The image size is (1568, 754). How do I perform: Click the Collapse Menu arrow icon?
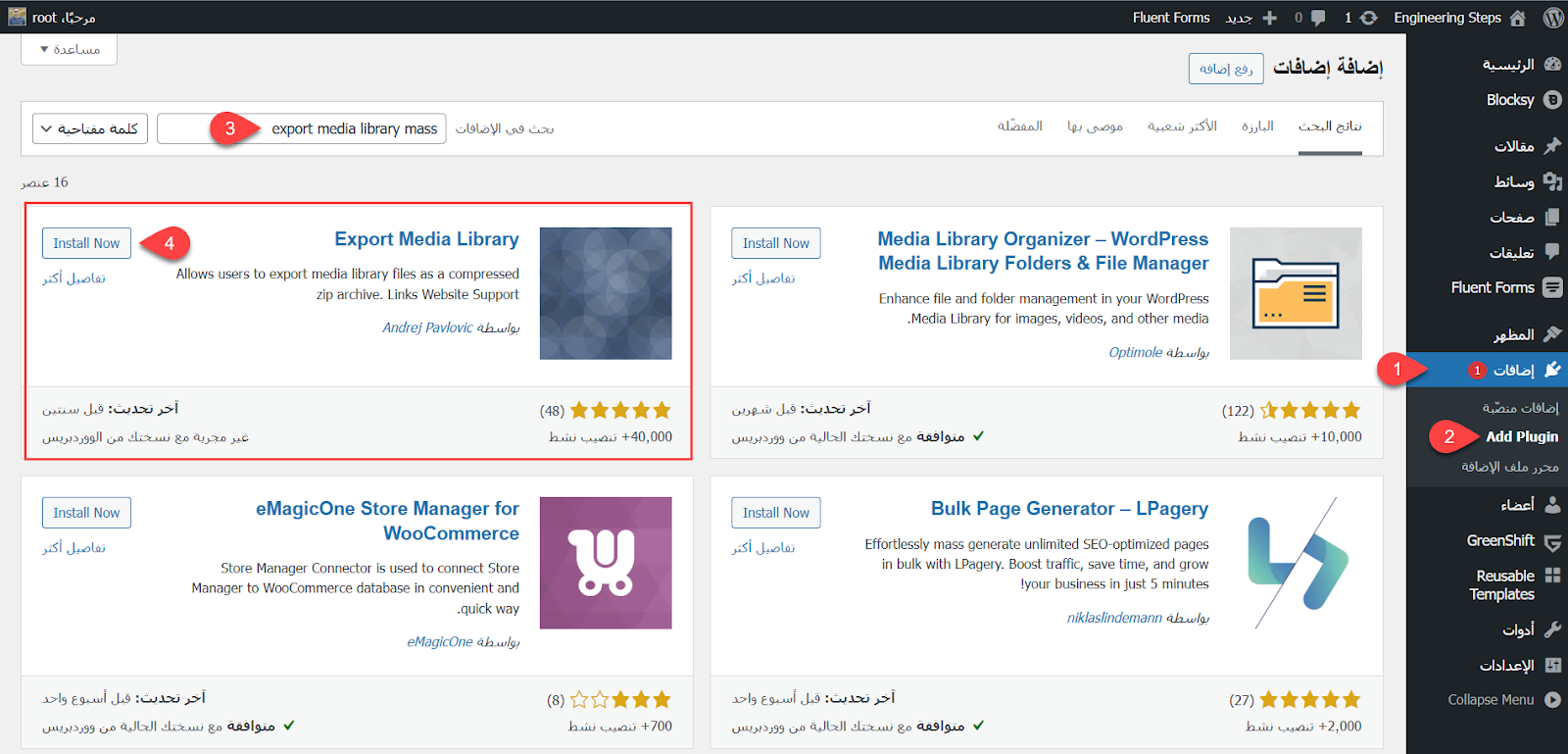click(x=1552, y=699)
